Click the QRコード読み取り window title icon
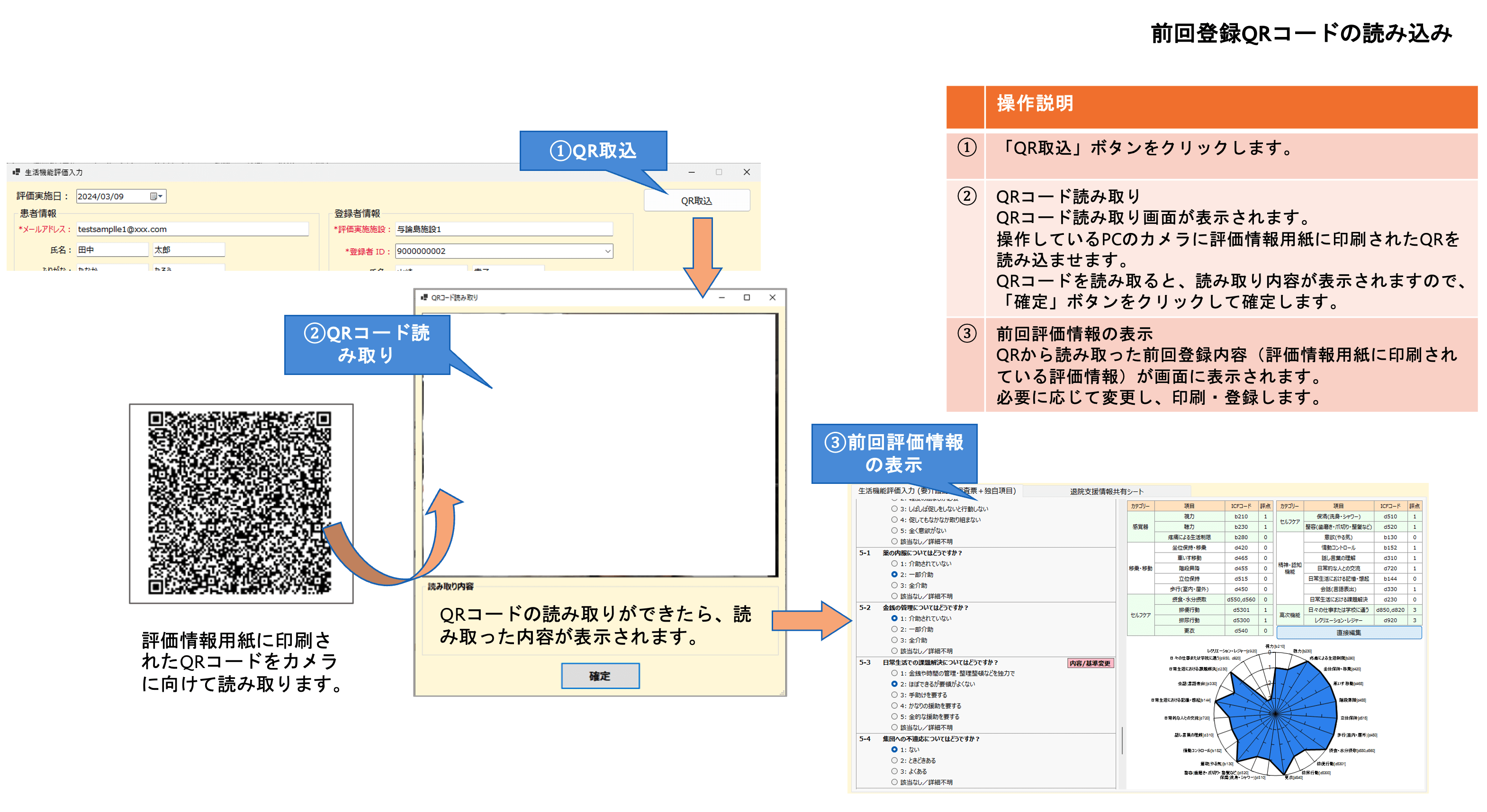1487x812 pixels. [424, 297]
